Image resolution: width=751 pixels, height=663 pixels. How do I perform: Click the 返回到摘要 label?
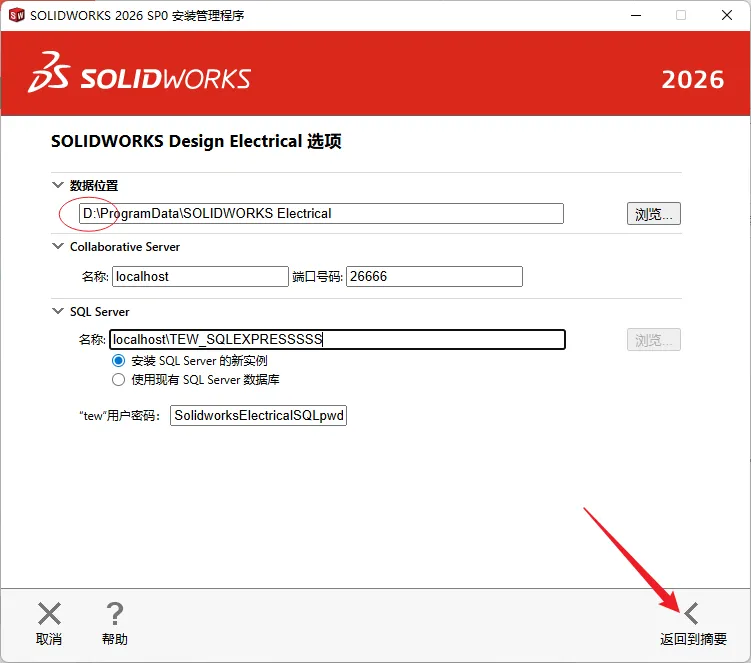693,639
